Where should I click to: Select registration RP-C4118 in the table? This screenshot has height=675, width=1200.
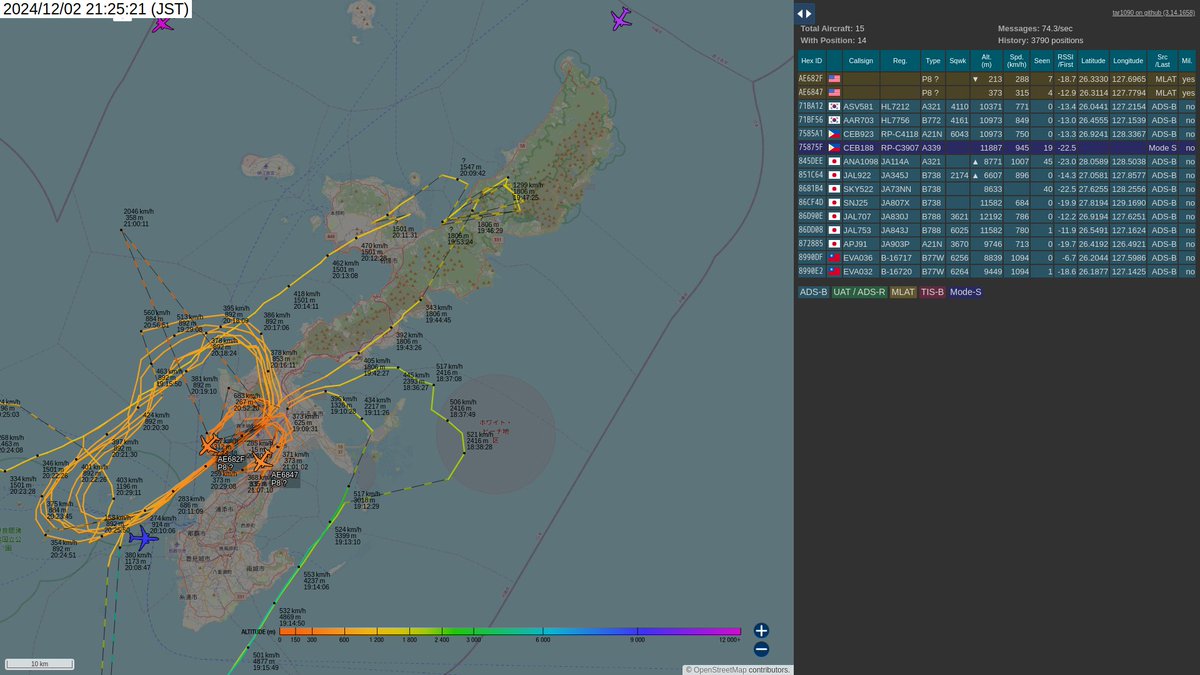coord(899,133)
